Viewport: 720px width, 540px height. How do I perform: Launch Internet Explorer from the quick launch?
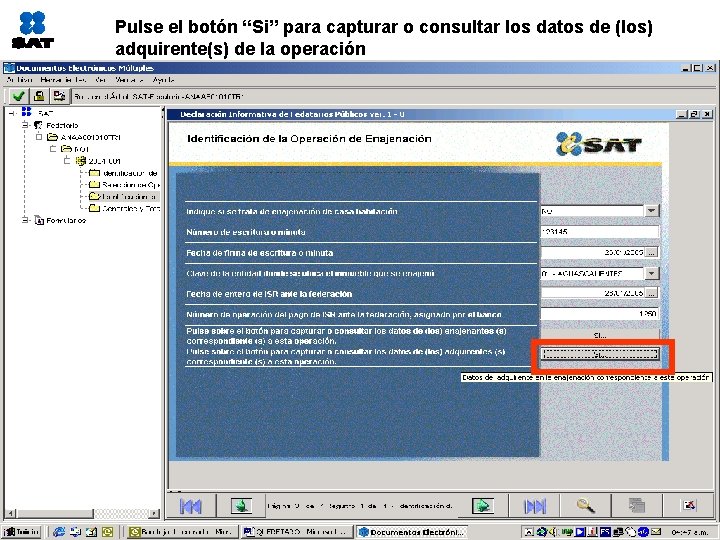(x=59, y=532)
